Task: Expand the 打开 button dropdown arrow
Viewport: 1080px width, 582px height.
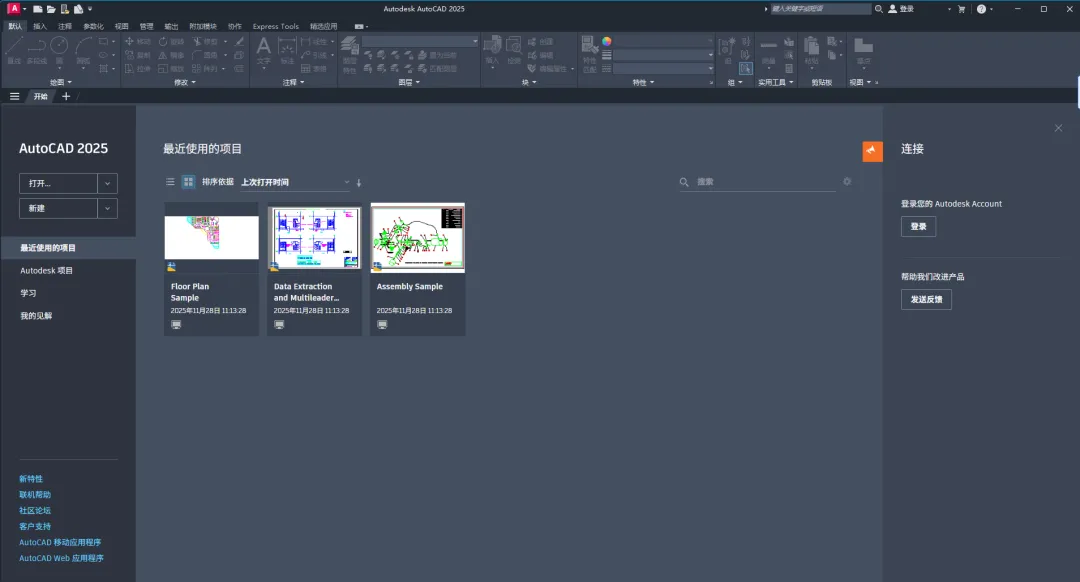Action: click(x=107, y=183)
